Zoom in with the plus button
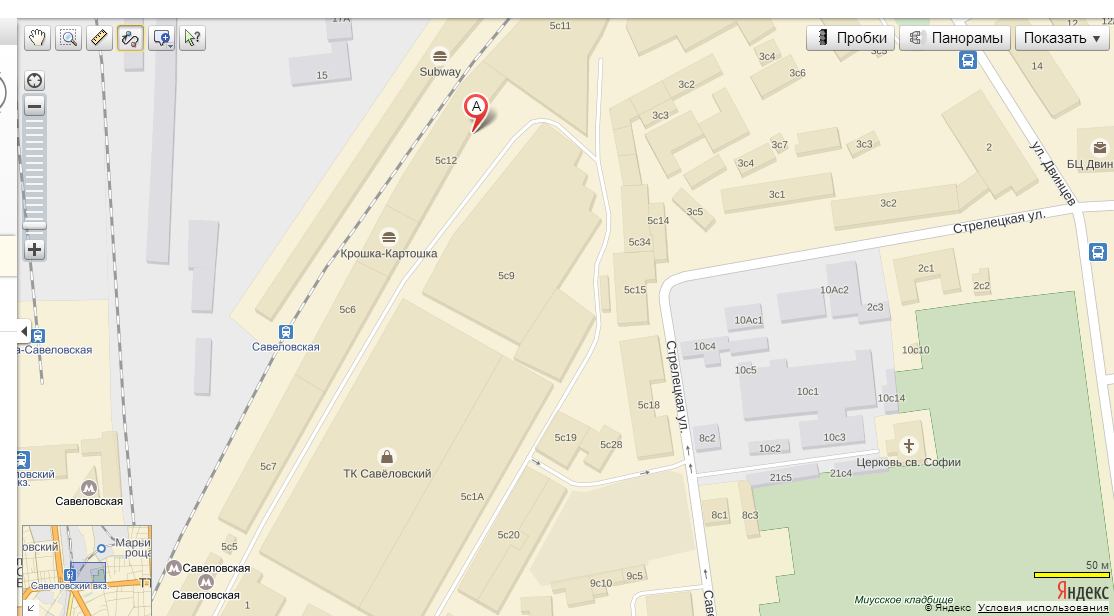Image resolution: width=1114 pixels, height=616 pixels. pos(35,249)
